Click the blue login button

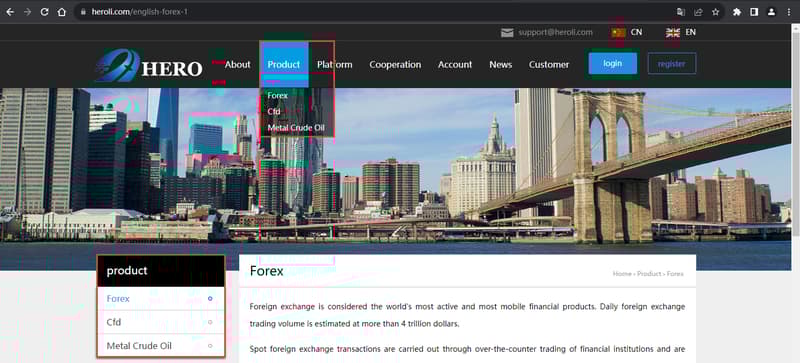(x=613, y=63)
